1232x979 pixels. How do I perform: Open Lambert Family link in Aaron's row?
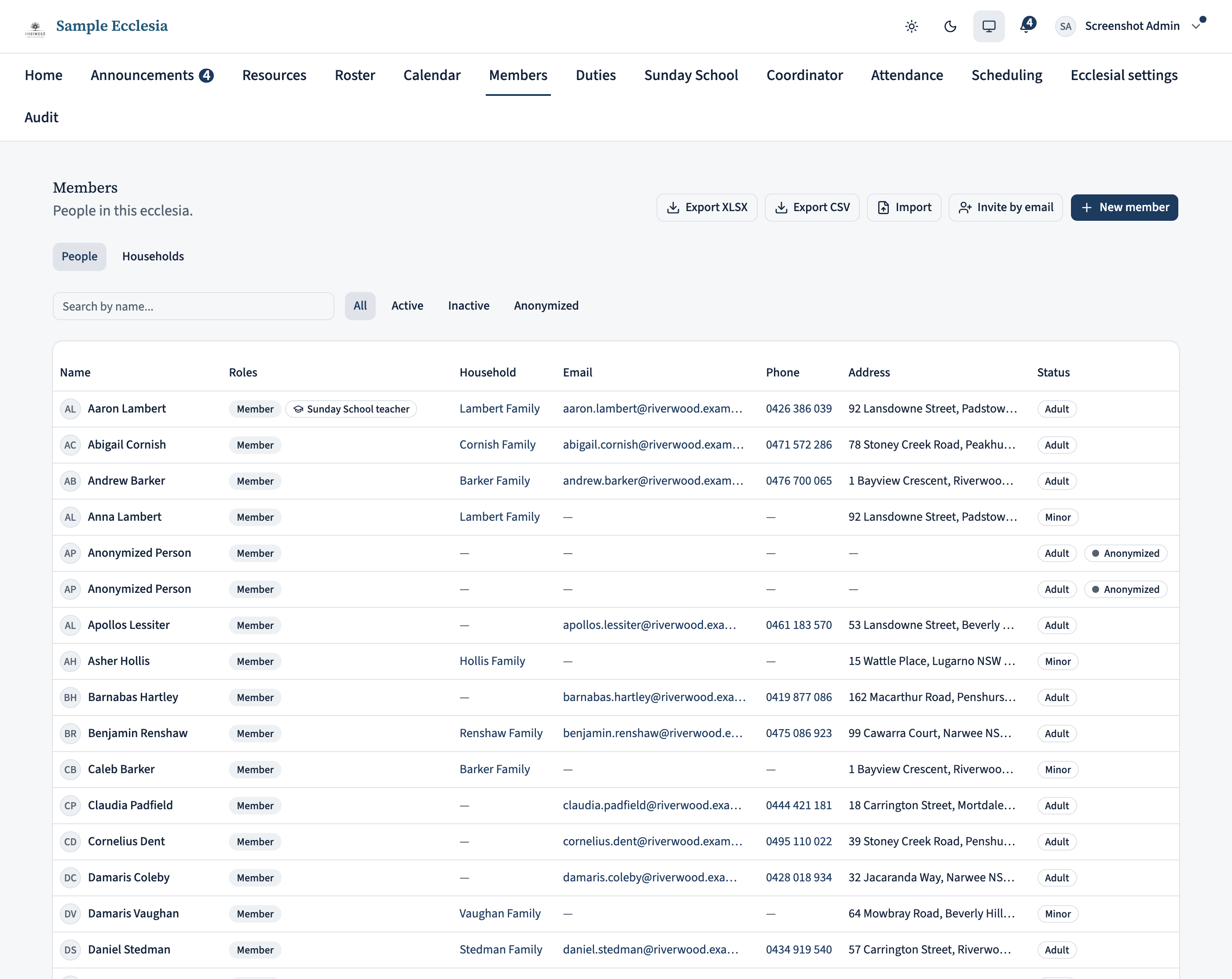click(x=499, y=409)
